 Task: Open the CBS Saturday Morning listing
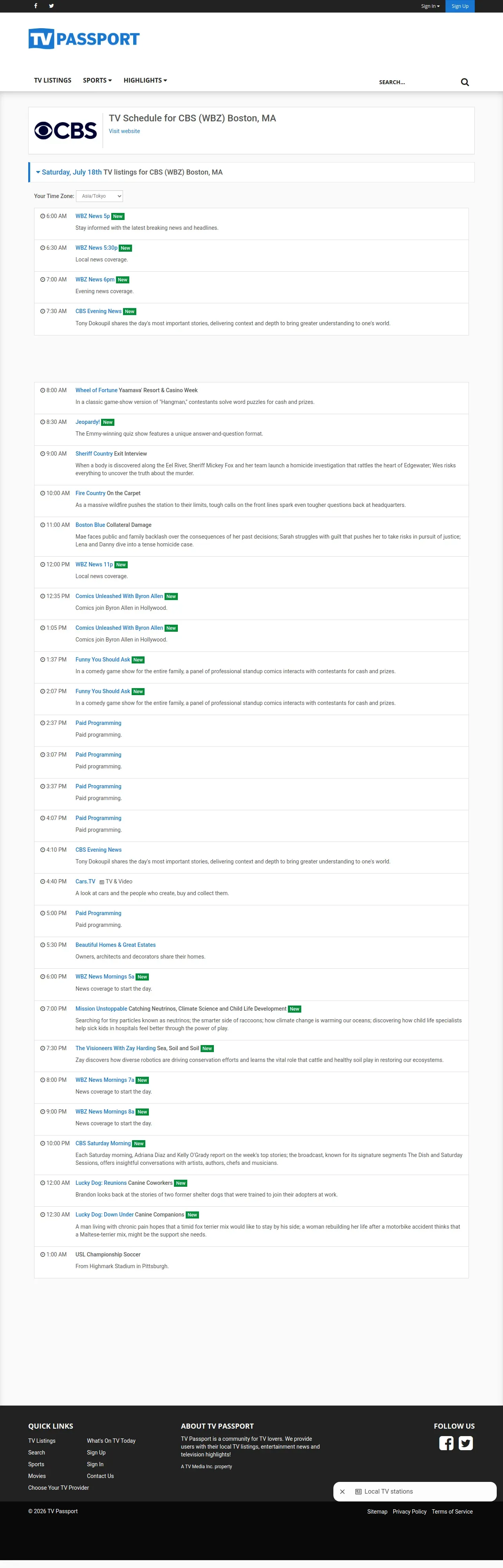(103, 1143)
